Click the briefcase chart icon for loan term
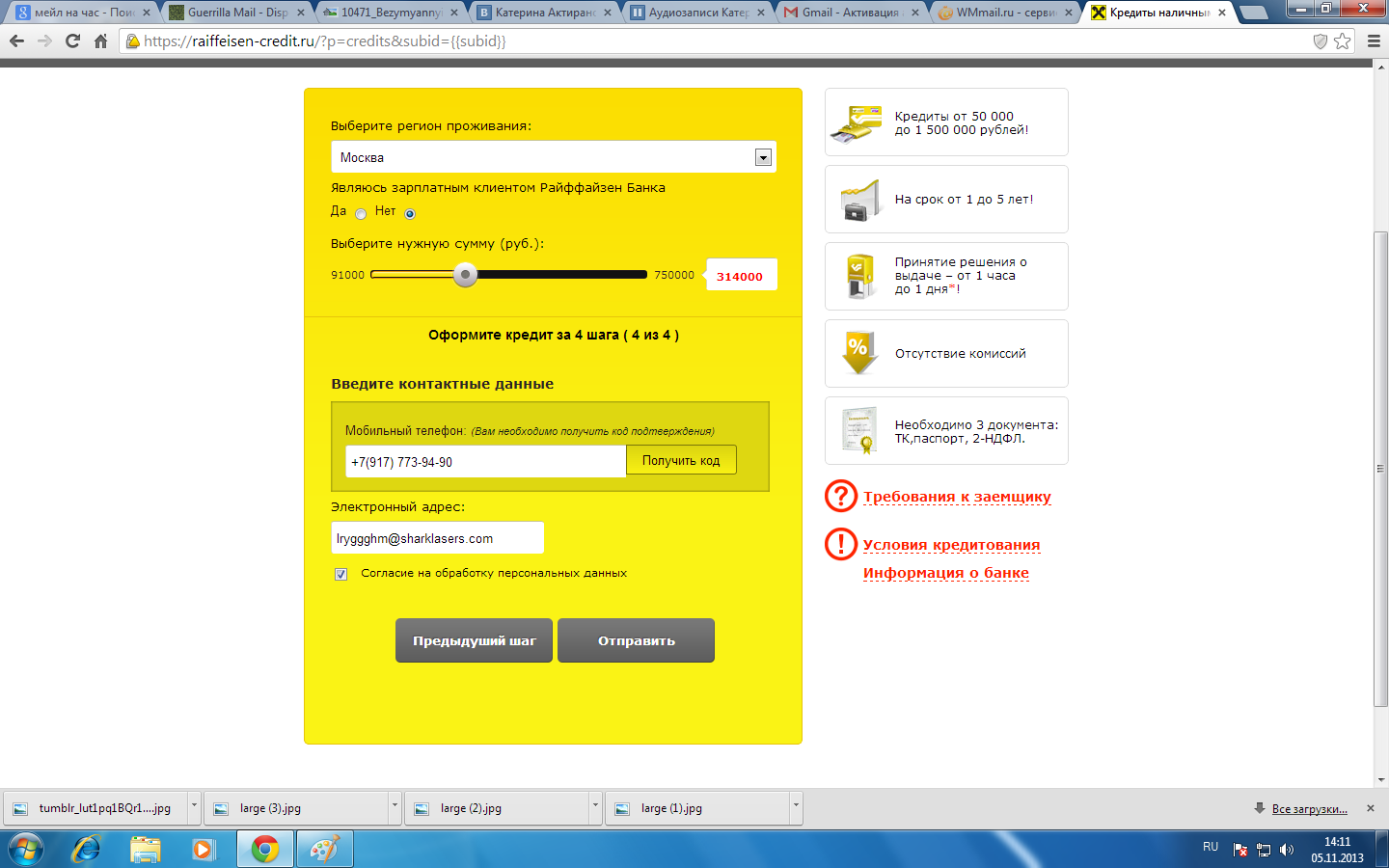 click(x=858, y=200)
